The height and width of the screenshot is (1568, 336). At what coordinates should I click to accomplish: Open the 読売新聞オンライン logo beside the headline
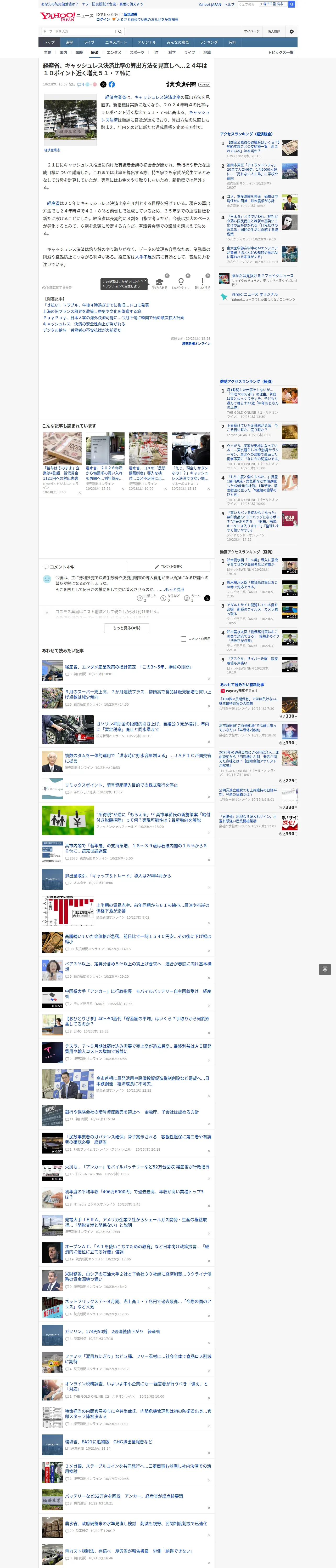click(x=188, y=85)
